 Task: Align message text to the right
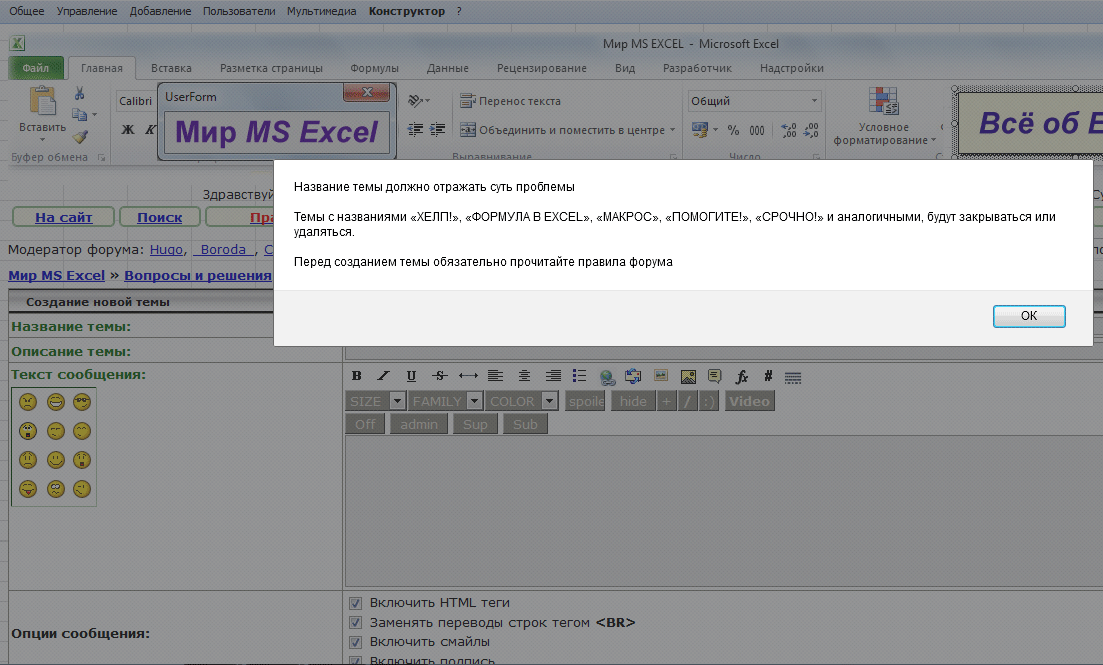[553, 376]
